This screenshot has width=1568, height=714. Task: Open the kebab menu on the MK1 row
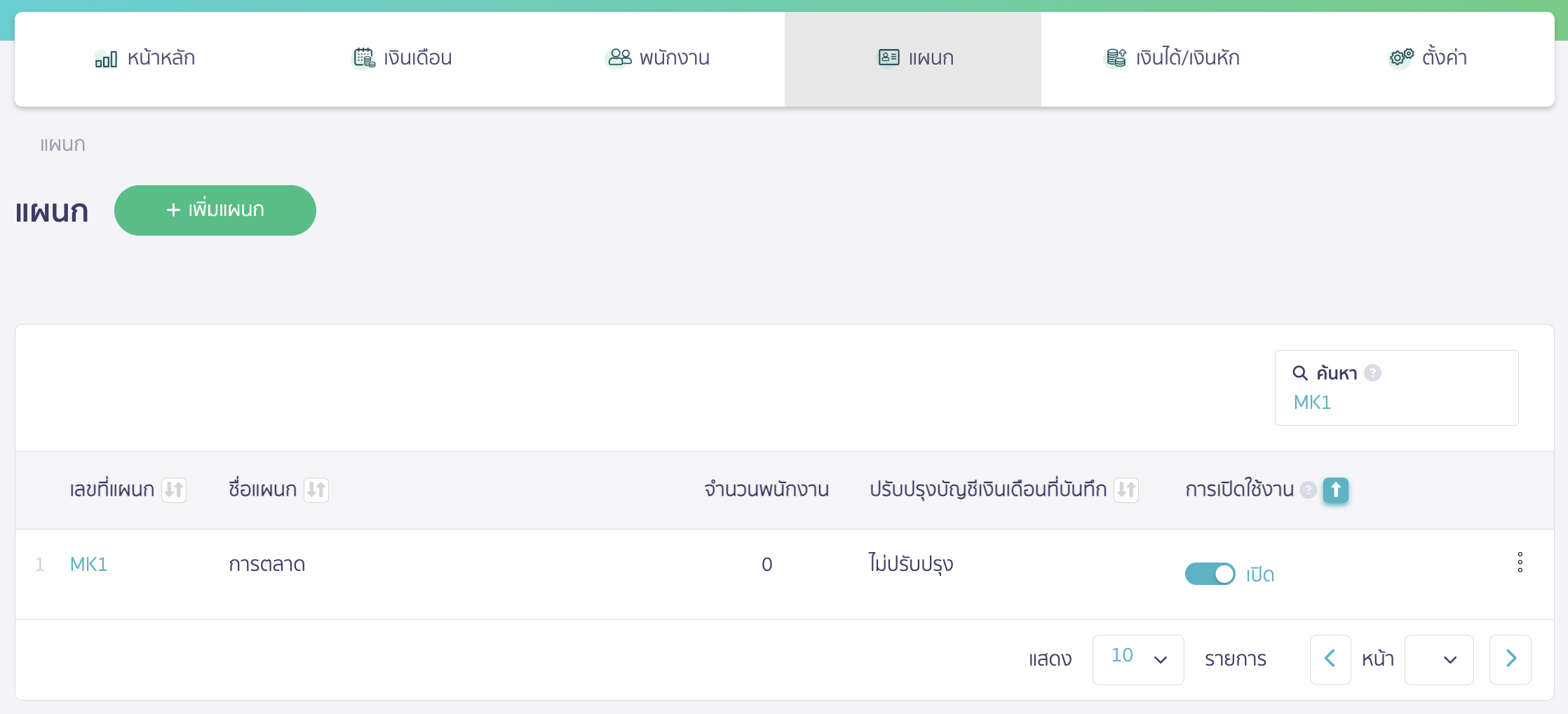tap(1520, 562)
